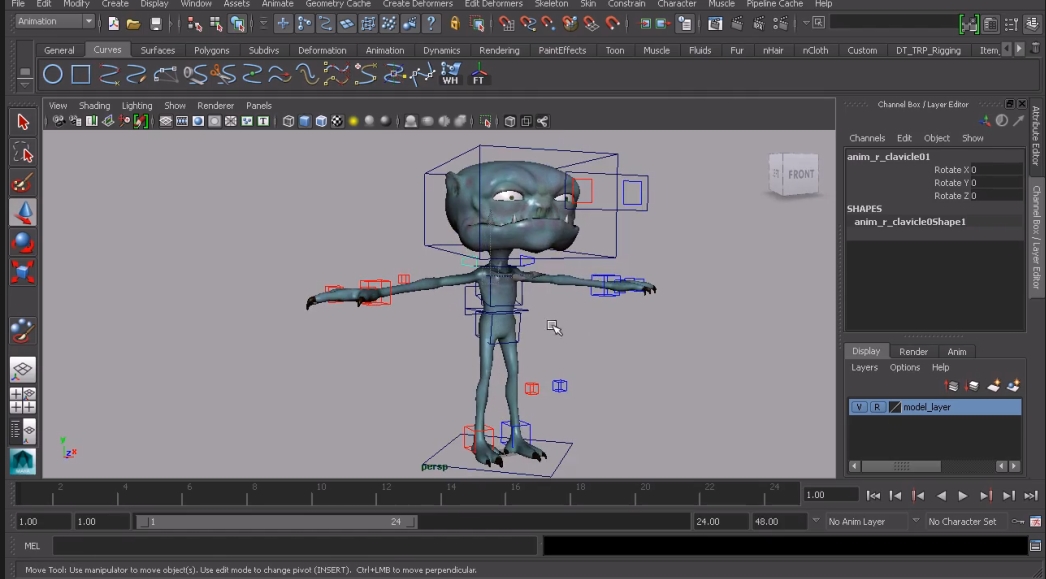1046x579 pixels.
Task: Activate the Select tool arrow in toolbox
Action: (23, 122)
